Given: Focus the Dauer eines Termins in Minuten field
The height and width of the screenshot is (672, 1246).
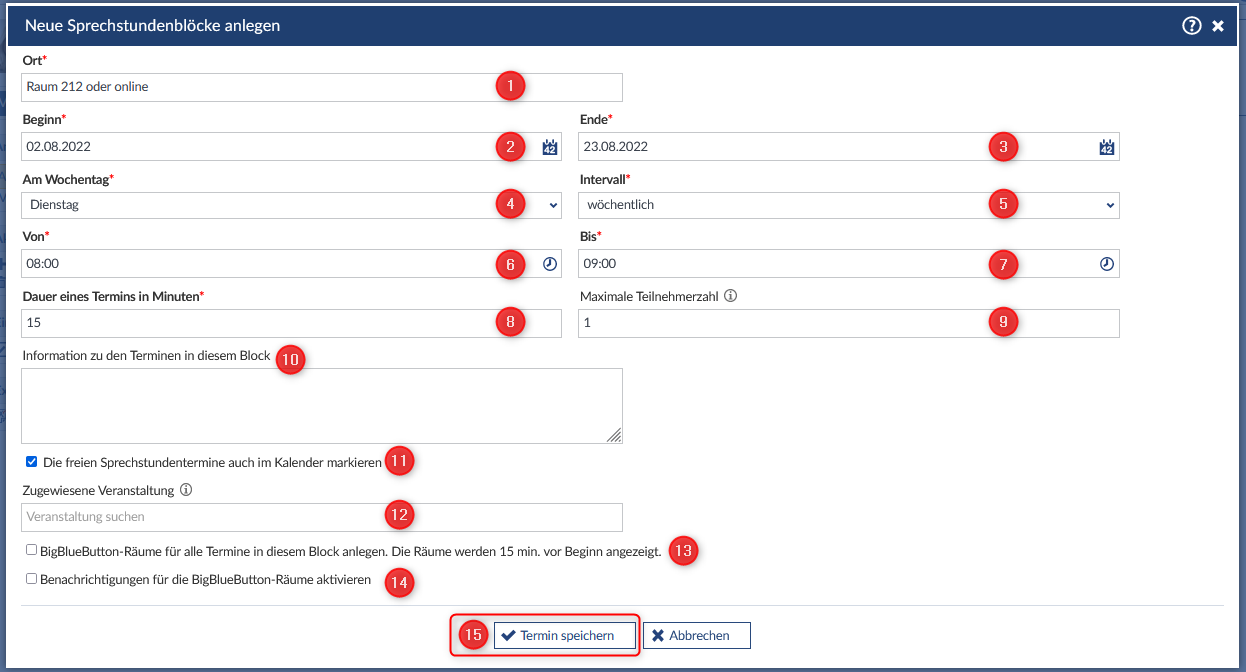Looking at the screenshot, I should point(250,323).
